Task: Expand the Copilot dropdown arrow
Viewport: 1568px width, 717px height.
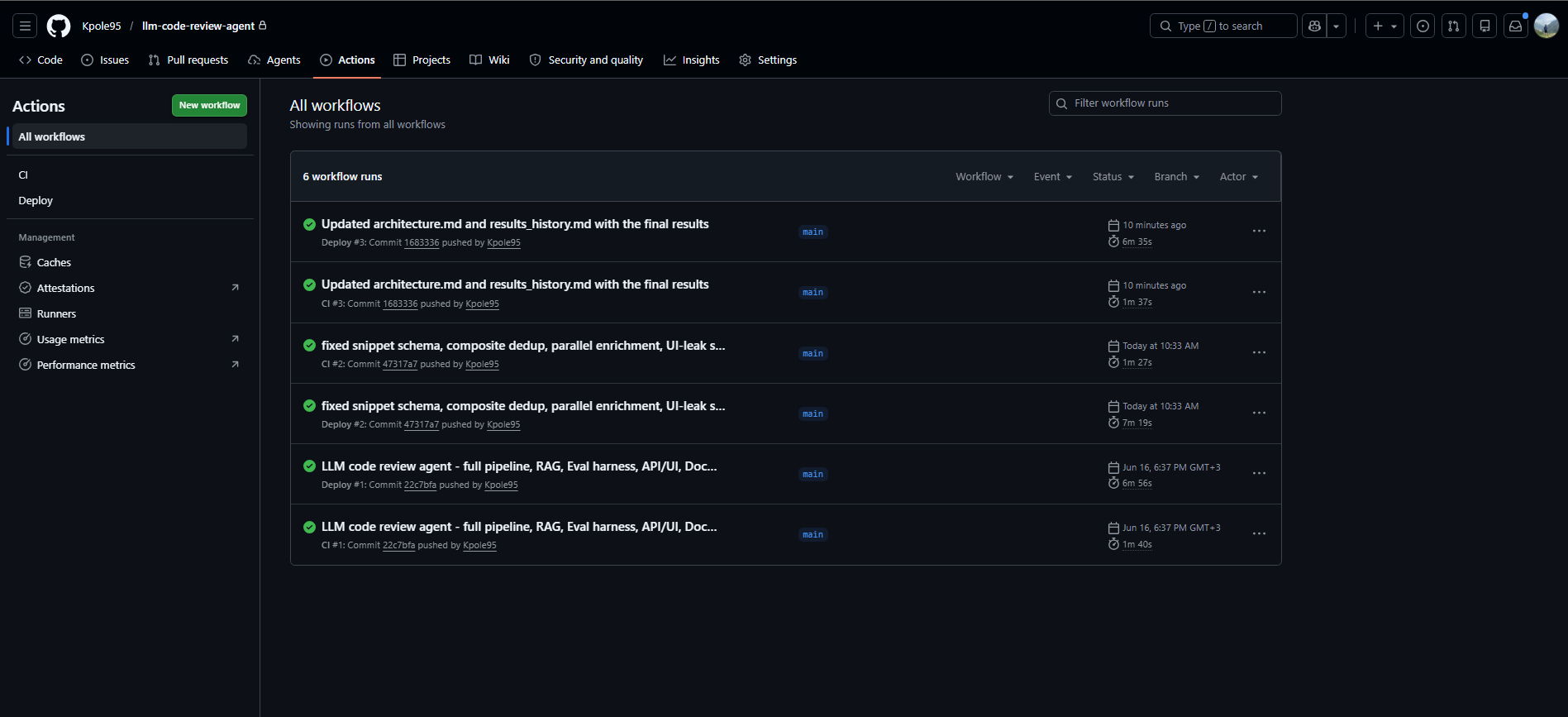Action: [x=1336, y=26]
